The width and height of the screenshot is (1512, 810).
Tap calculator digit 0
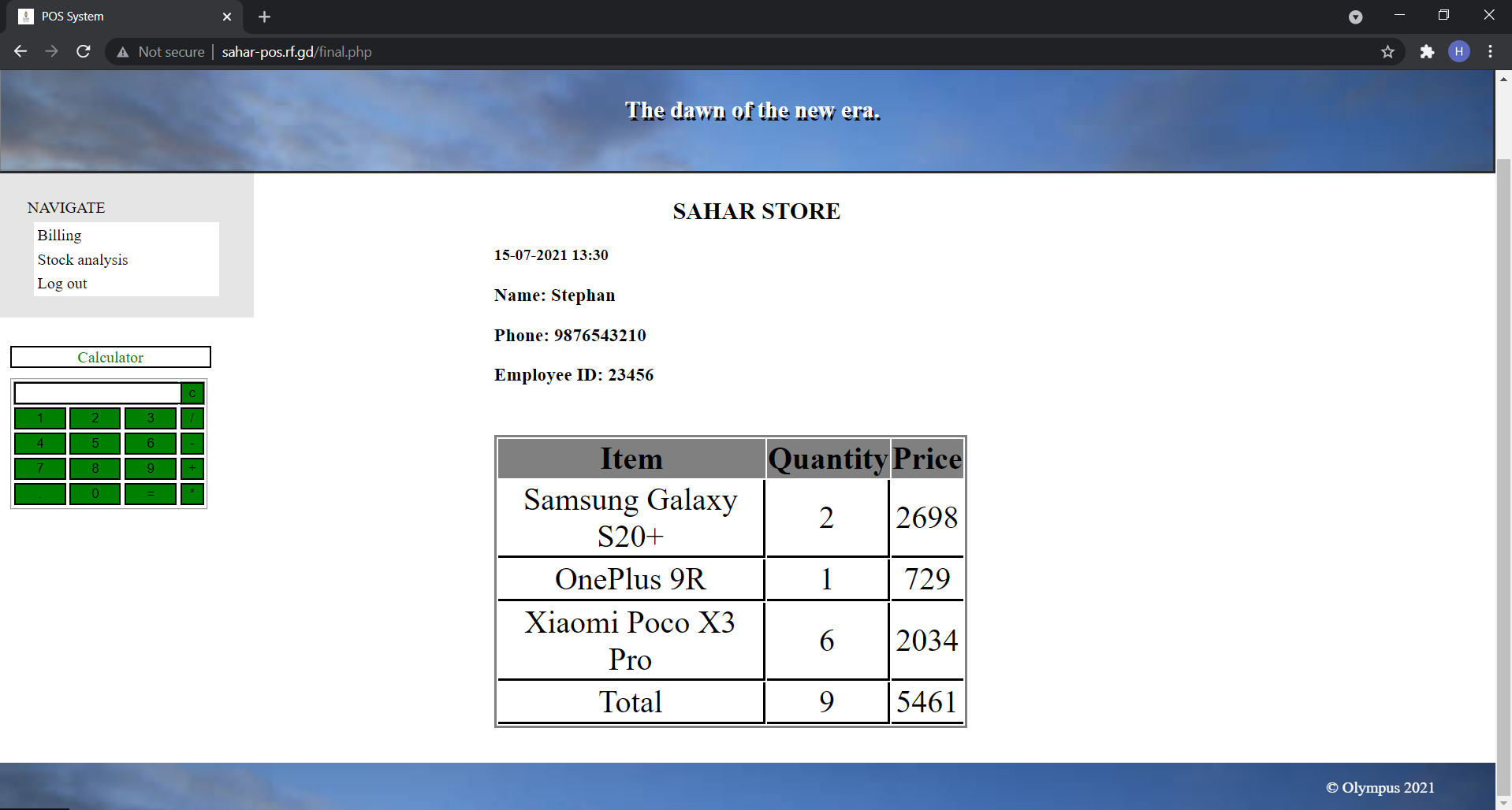point(95,494)
